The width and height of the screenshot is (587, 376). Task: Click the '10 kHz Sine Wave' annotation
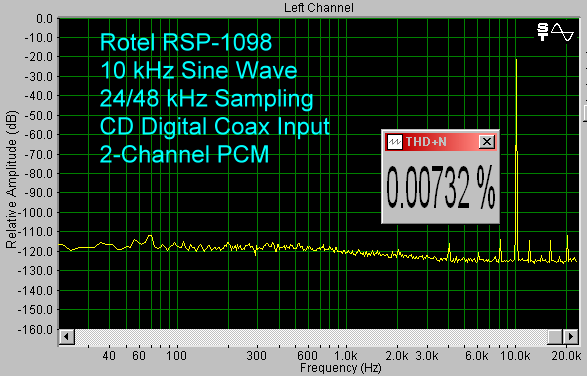[198, 70]
